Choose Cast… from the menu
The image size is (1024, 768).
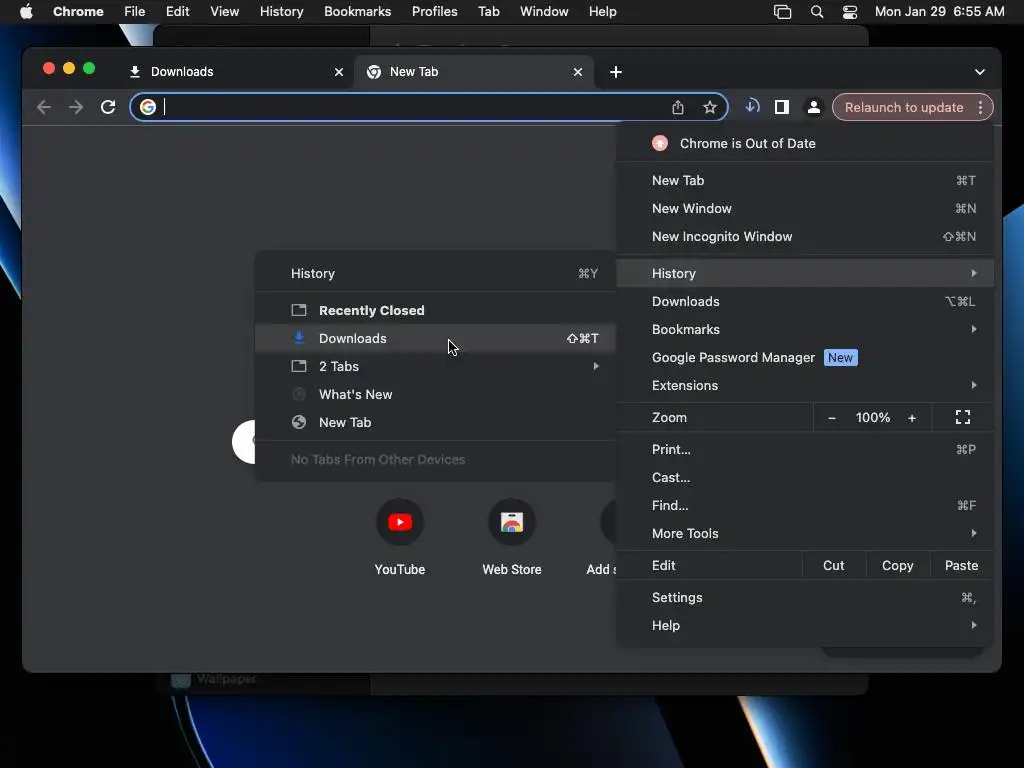(805, 477)
